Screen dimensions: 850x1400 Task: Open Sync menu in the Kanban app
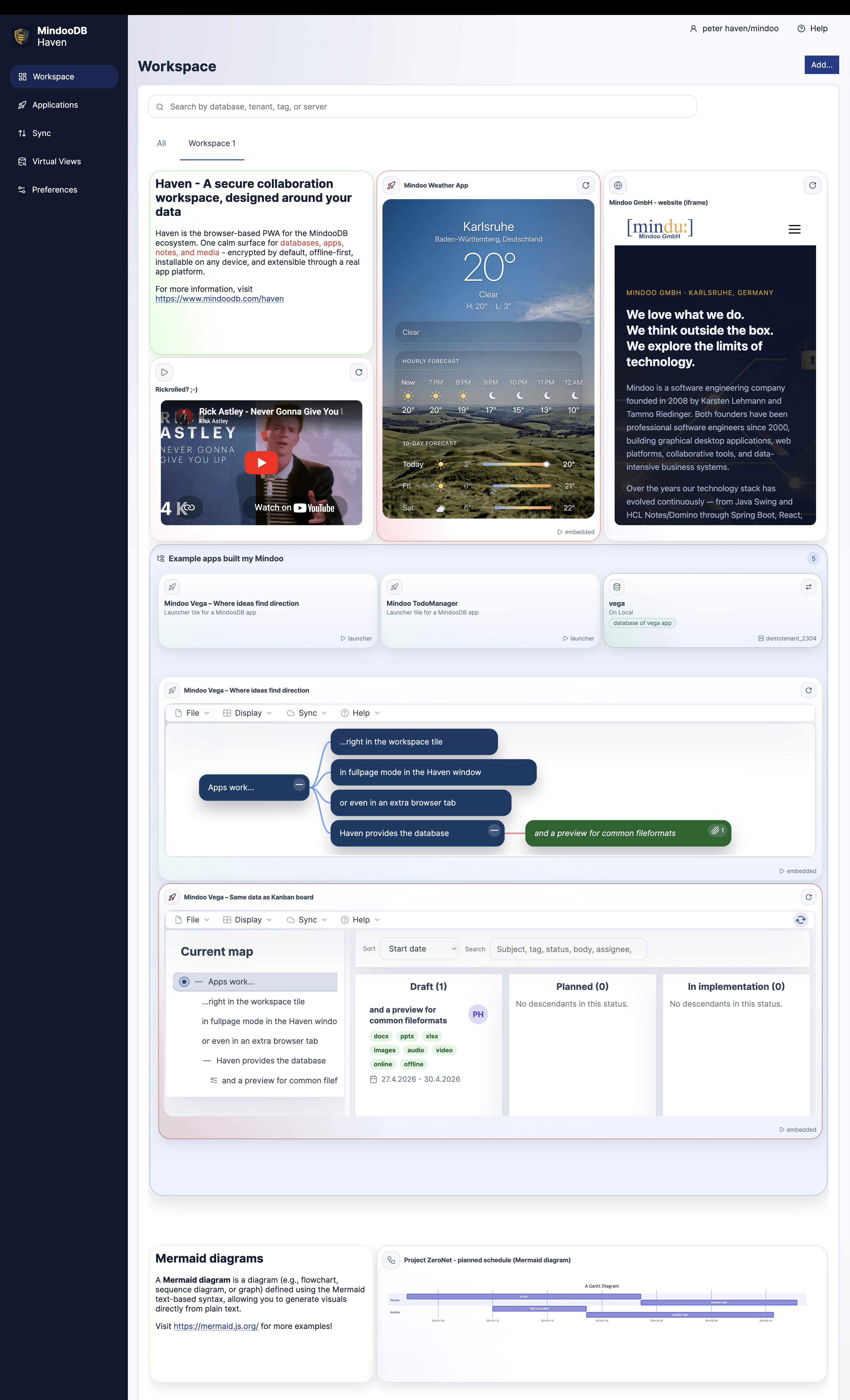tap(307, 920)
